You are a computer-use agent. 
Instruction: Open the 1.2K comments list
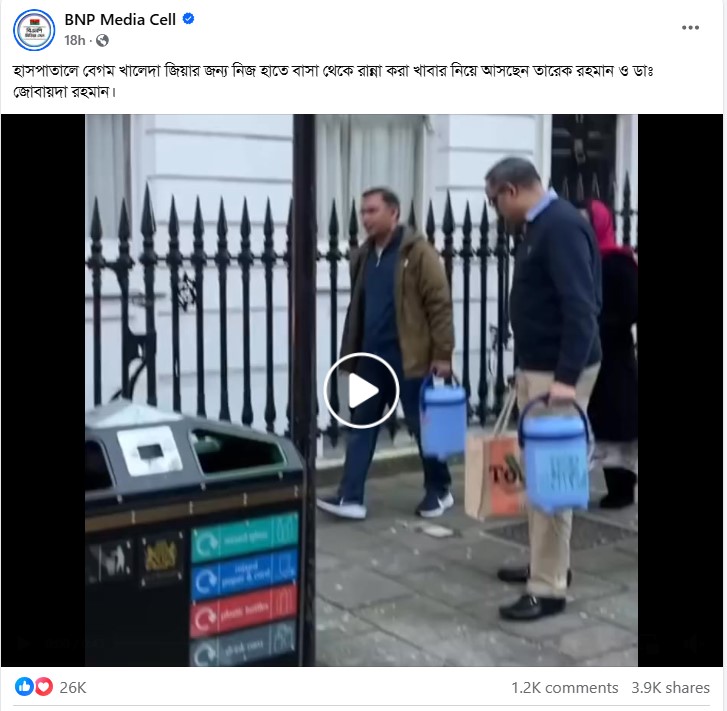coord(564,687)
